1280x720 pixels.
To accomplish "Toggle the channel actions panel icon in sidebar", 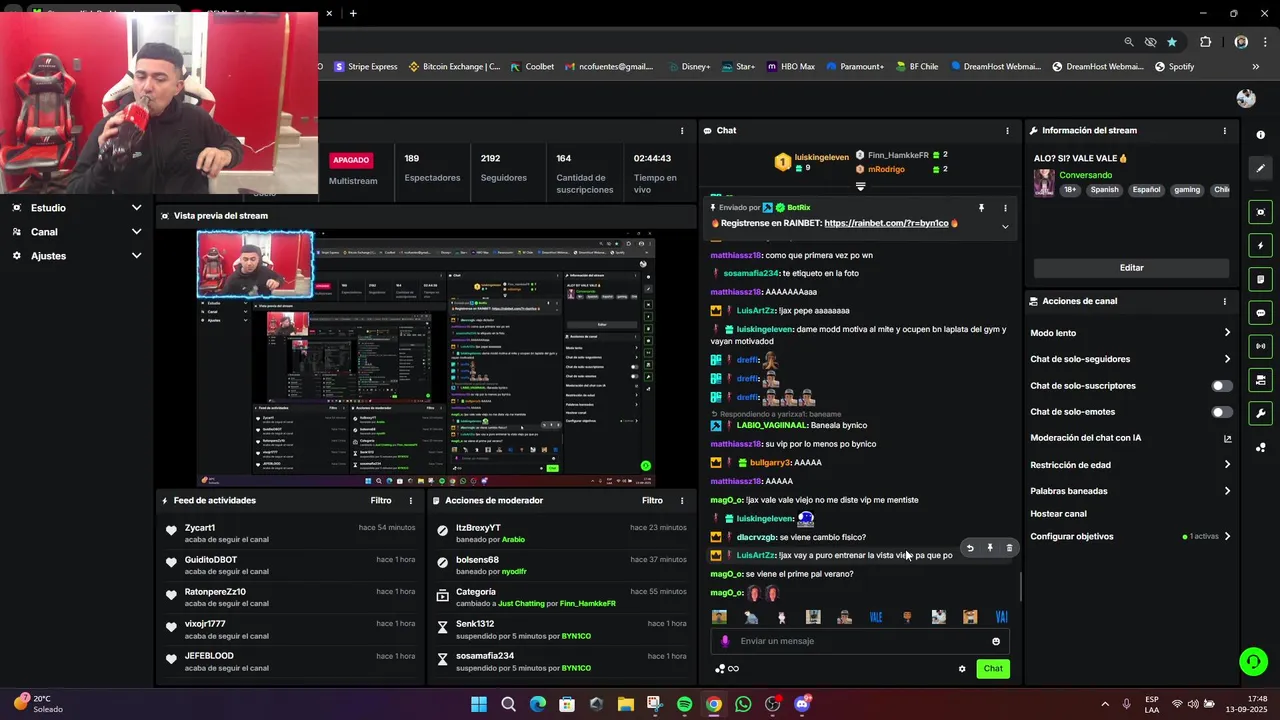I will 1260,380.
